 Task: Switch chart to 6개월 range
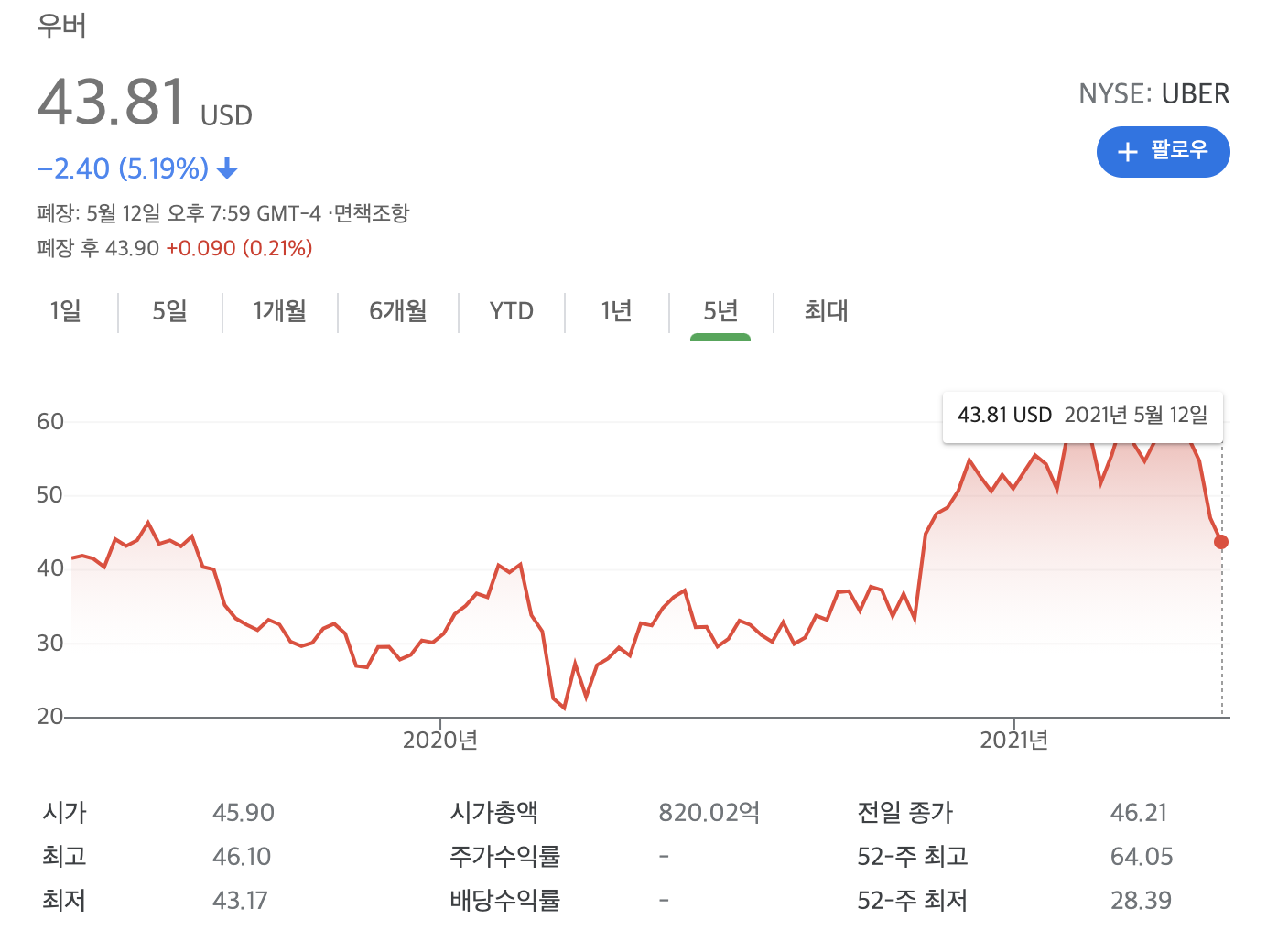coord(398,311)
